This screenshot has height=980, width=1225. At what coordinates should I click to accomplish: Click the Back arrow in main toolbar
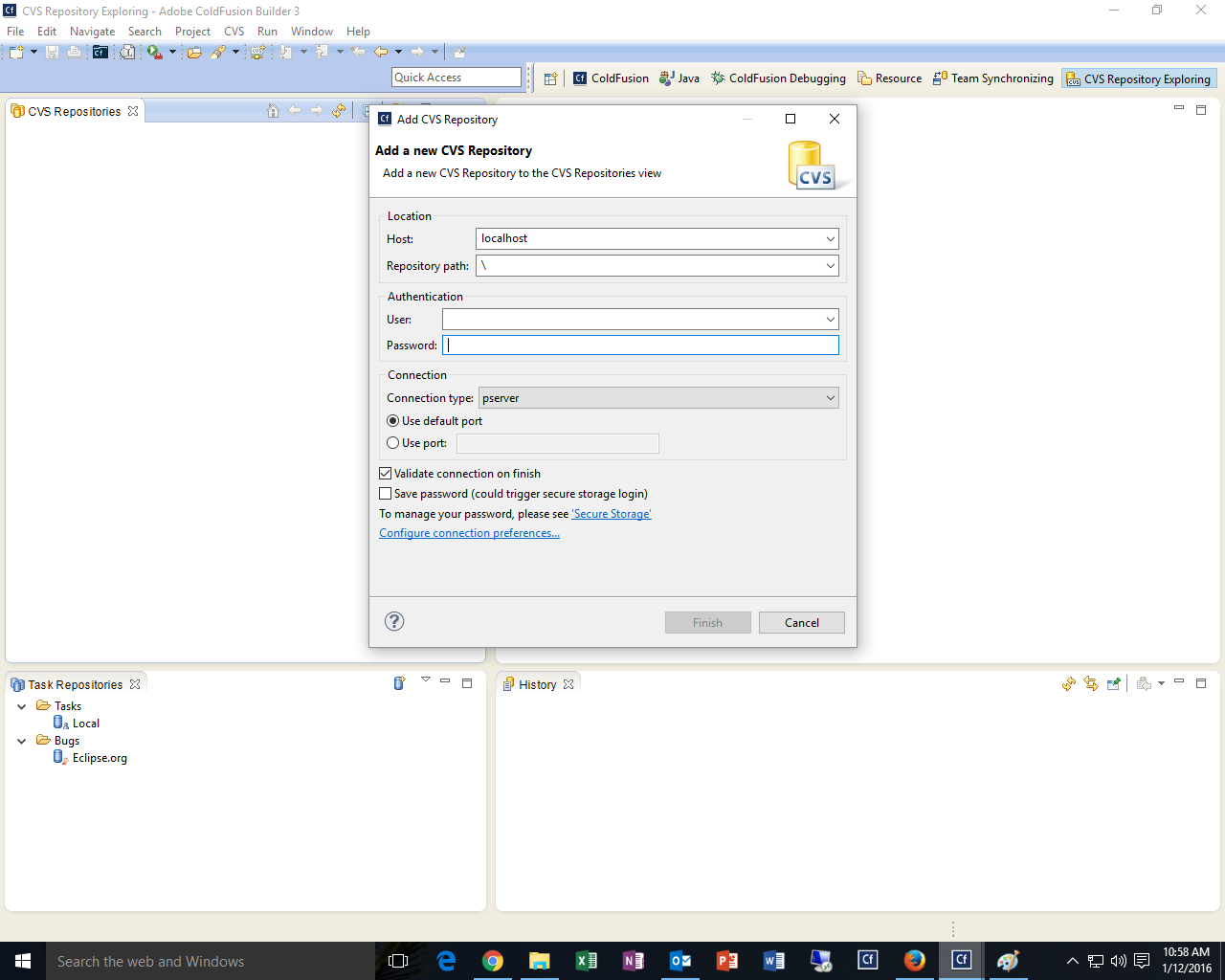pos(381,52)
